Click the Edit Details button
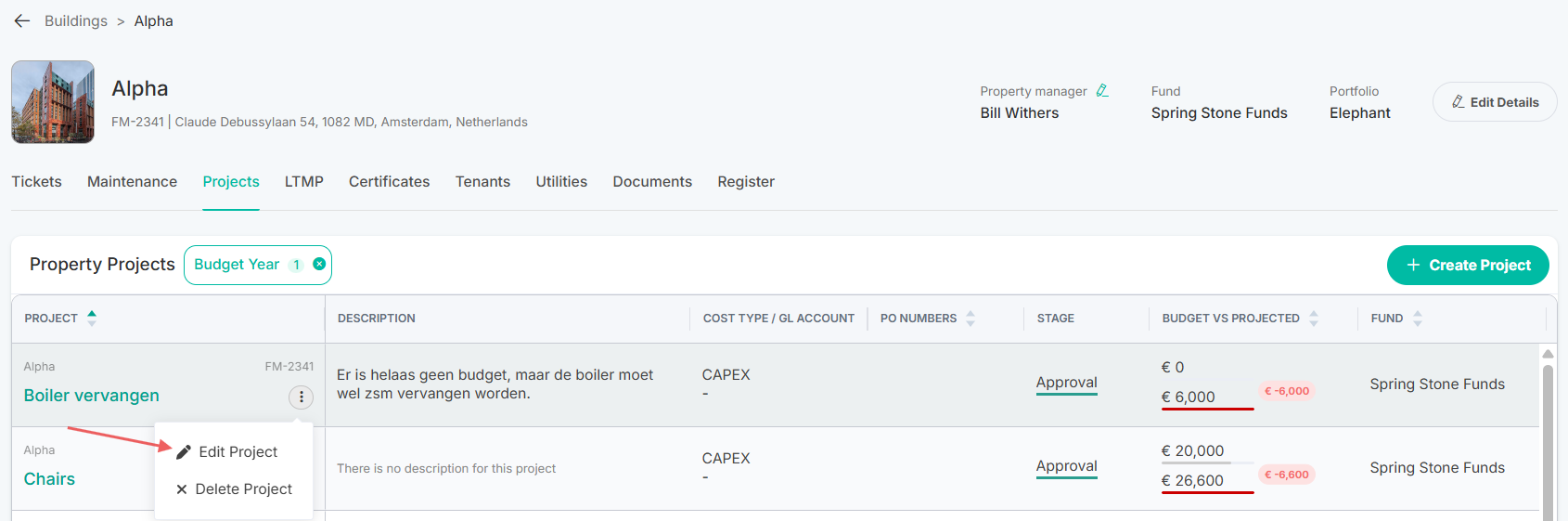This screenshot has height=521, width=1568. click(x=1495, y=102)
